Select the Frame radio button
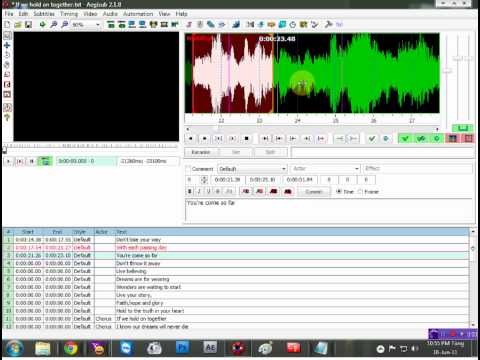 (360, 191)
